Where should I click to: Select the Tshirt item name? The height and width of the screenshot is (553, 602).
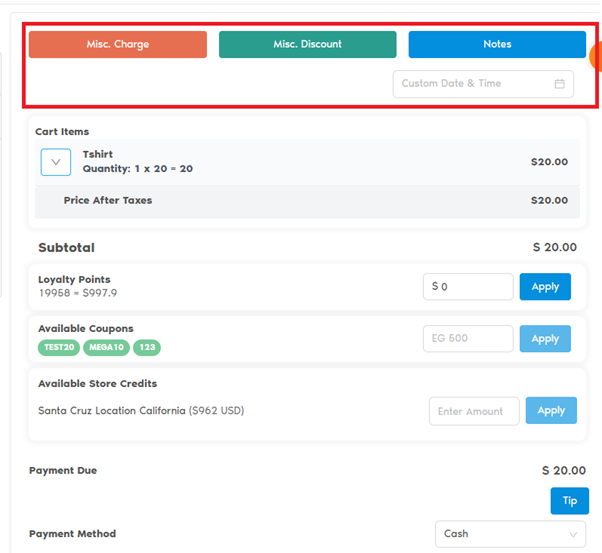pos(98,154)
